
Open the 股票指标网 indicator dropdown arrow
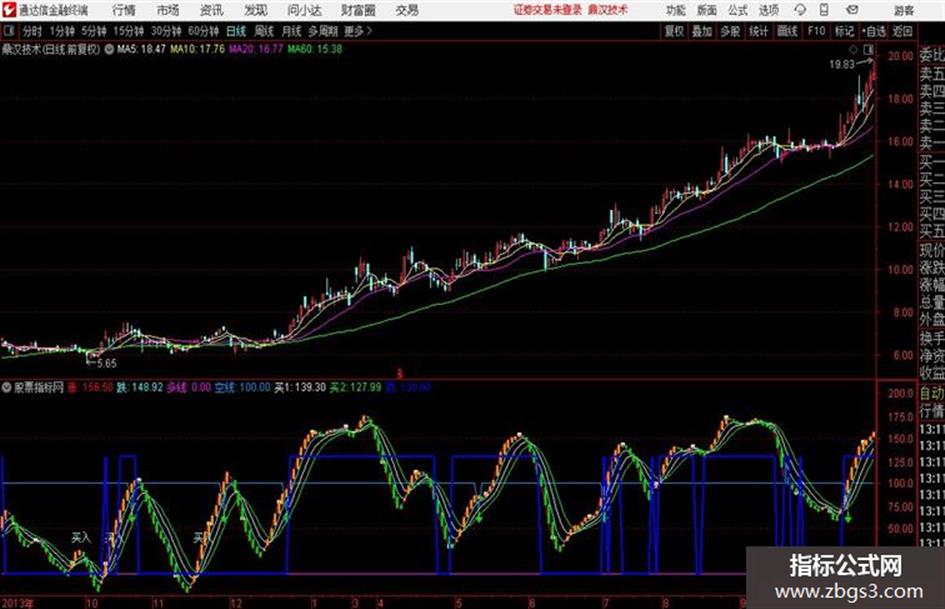pyautogui.click(x=6, y=387)
